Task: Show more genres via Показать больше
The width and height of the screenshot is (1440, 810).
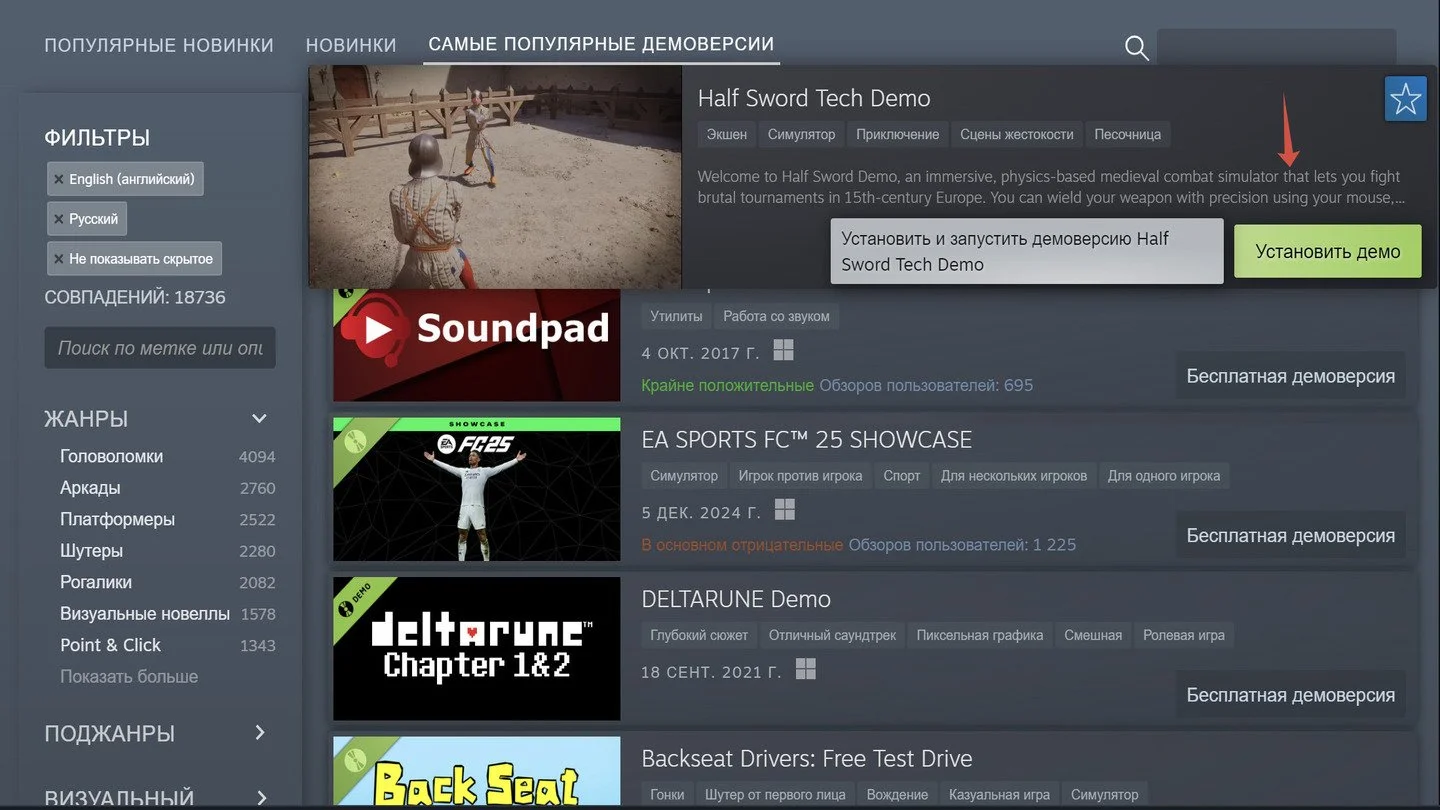Action: coord(129,677)
